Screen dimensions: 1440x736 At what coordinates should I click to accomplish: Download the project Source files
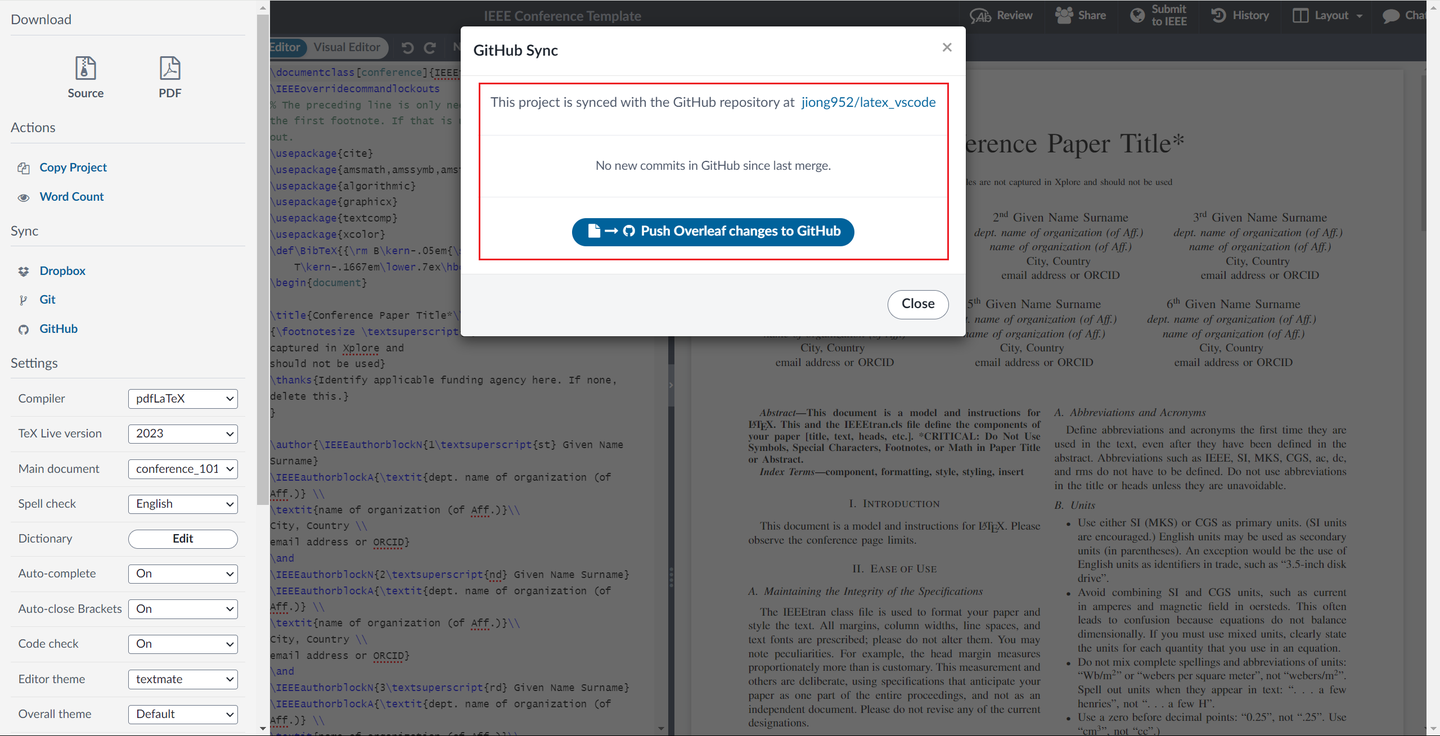[85, 75]
